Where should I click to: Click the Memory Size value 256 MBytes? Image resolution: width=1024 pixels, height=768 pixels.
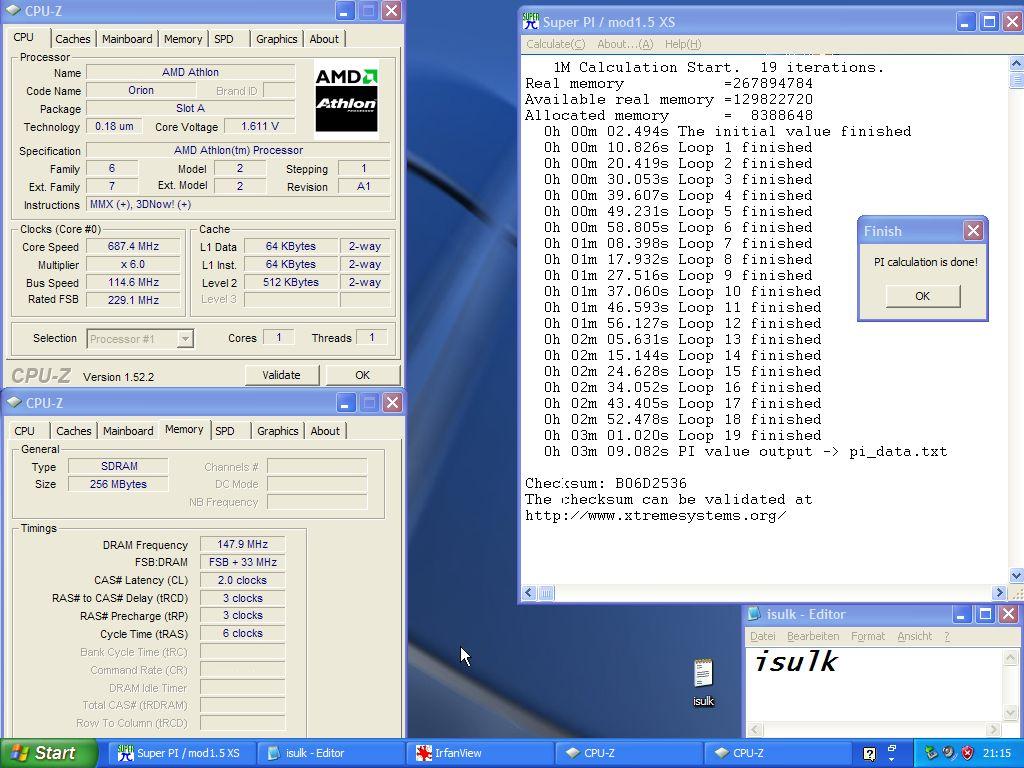point(118,484)
